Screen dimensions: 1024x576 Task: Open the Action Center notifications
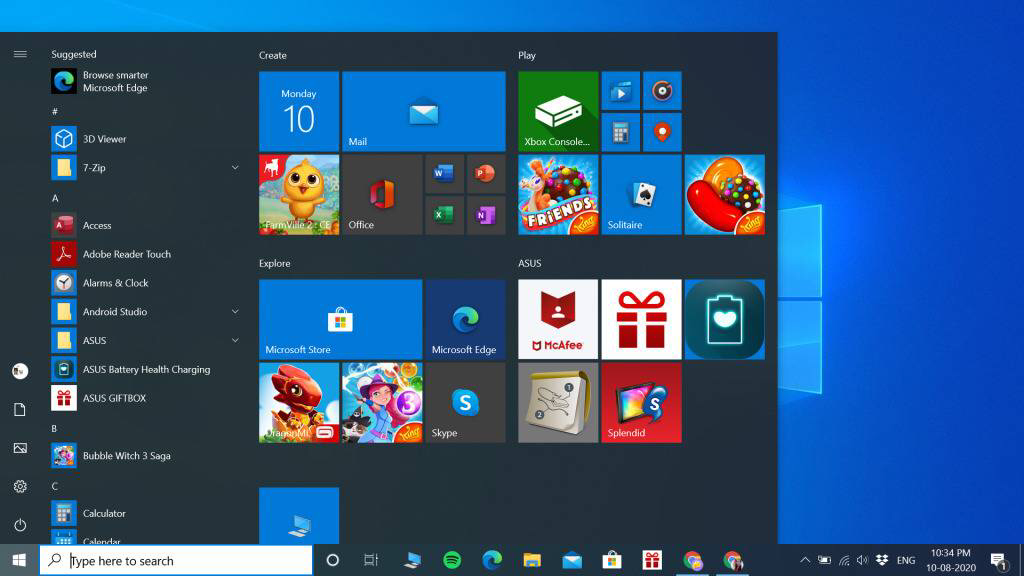point(998,560)
